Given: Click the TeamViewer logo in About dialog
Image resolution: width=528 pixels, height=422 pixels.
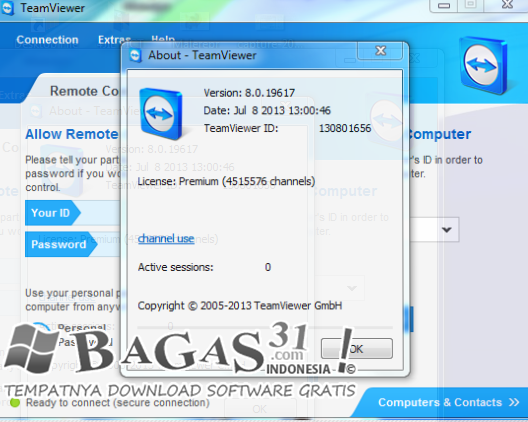Looking at the screenshot, I should [161, 114].
